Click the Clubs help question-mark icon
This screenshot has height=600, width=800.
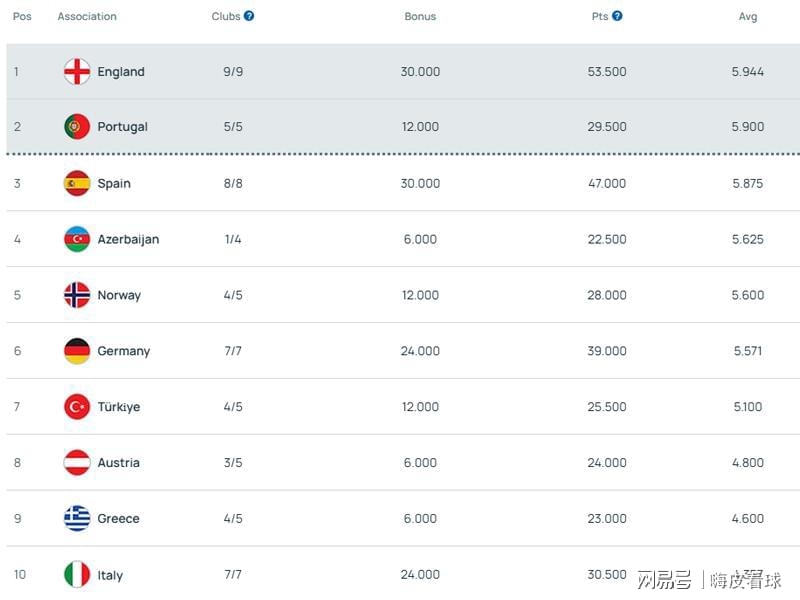tap(248, 16)
